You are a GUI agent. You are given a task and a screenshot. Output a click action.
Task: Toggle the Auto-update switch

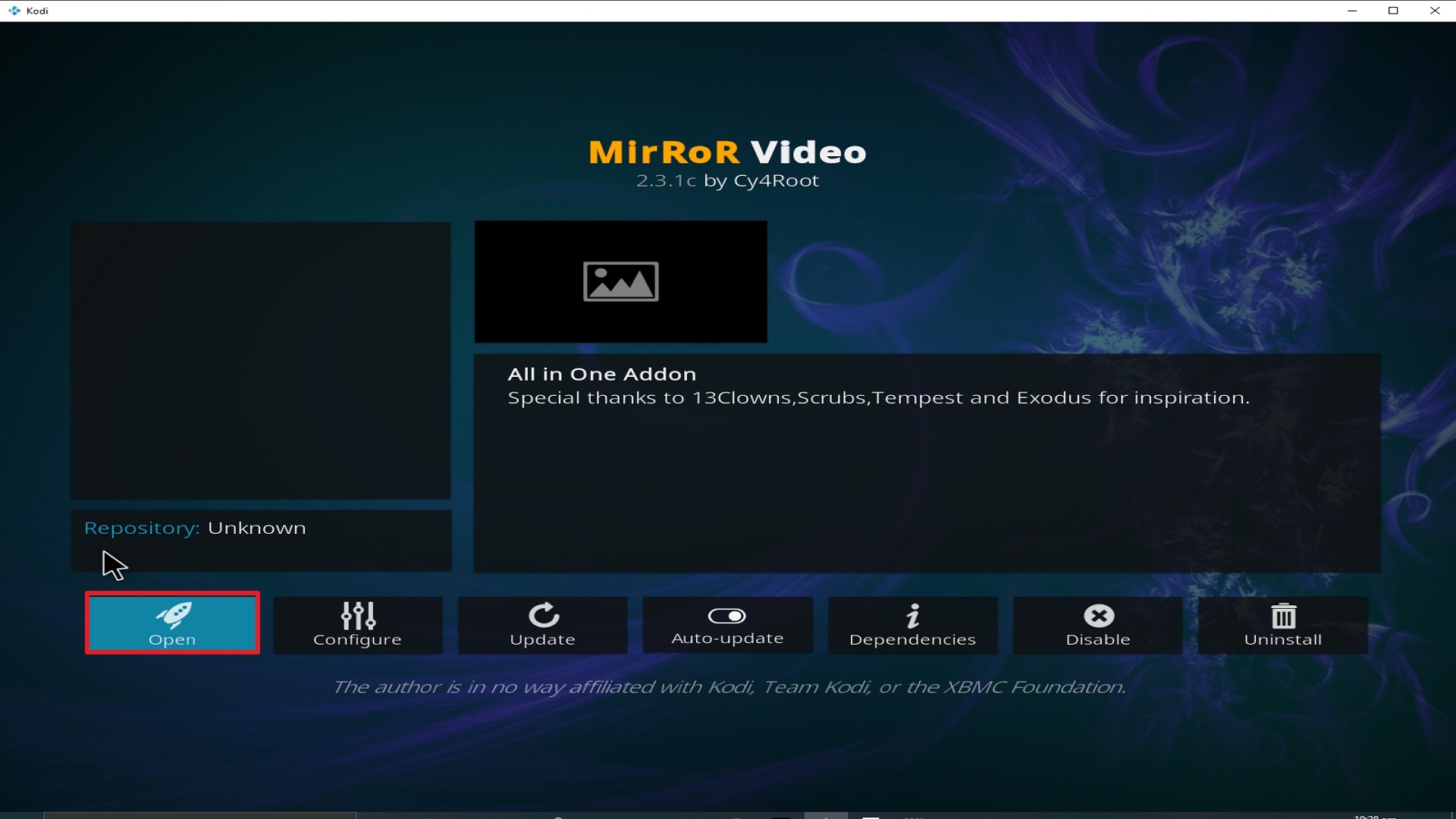[727, 625]
